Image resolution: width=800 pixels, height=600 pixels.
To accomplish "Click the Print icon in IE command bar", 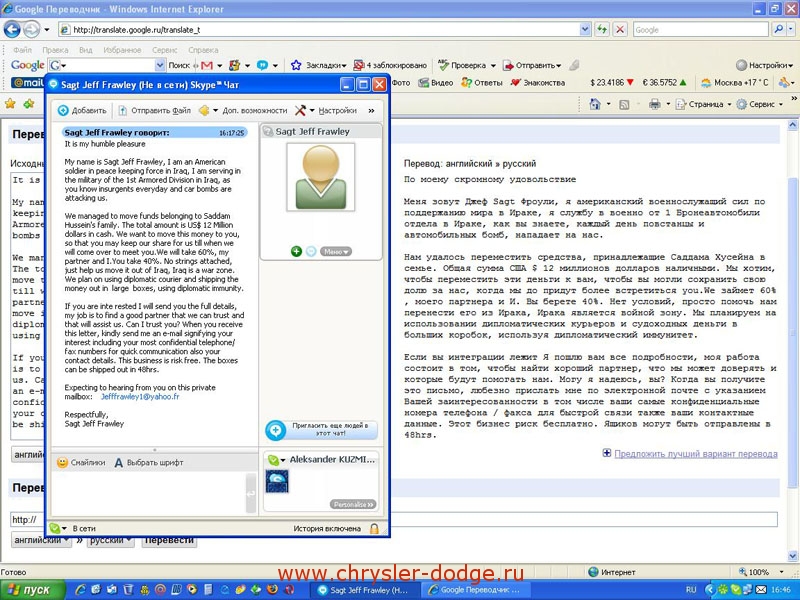I will (655, 104).
